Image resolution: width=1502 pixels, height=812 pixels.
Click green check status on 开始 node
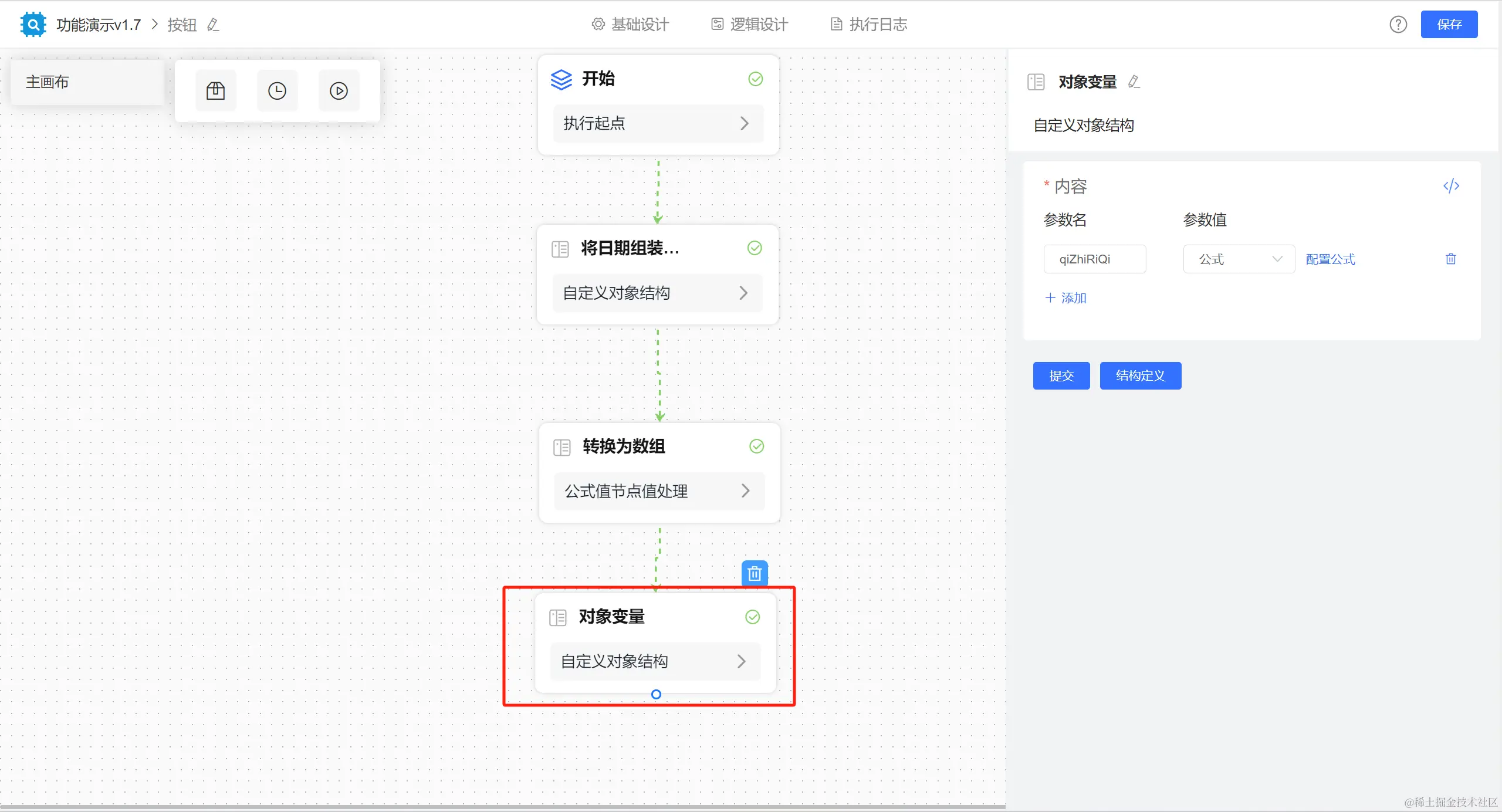point(756,79)
